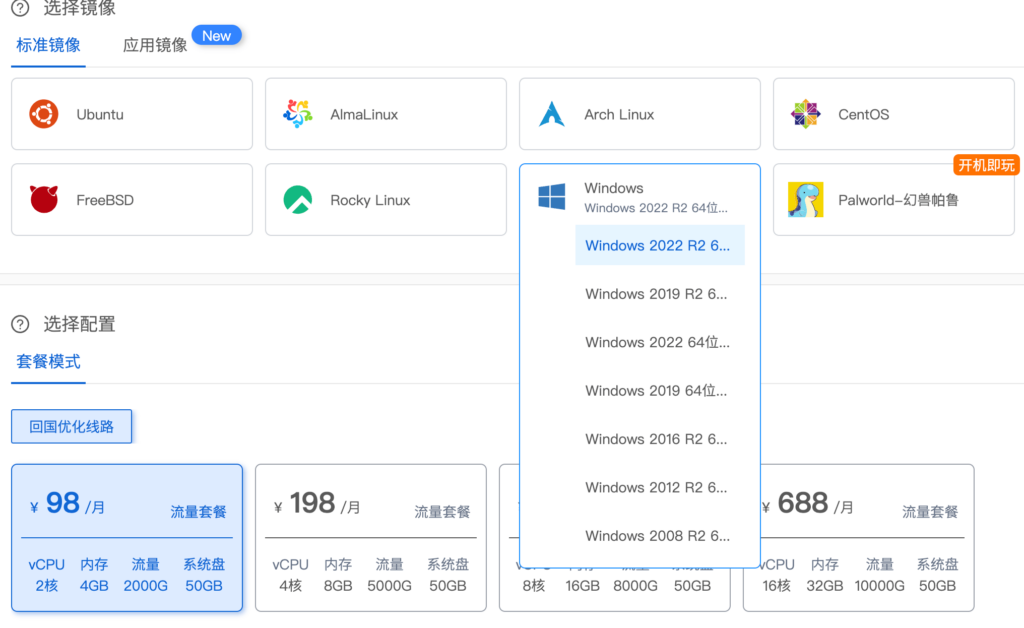
Task: Select Windows 2012 R2 in the dropdown
Action: (660, 487)
